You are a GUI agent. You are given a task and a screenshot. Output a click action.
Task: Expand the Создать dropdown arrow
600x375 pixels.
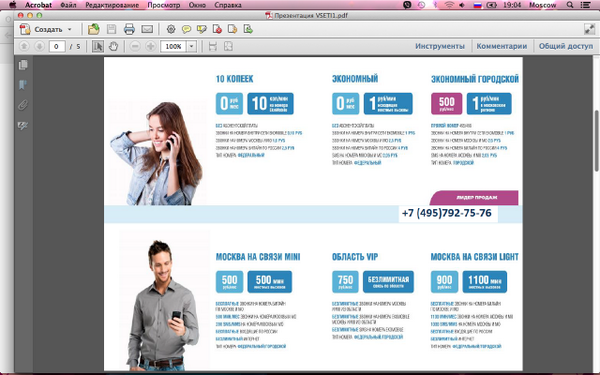tap(69, 29)
